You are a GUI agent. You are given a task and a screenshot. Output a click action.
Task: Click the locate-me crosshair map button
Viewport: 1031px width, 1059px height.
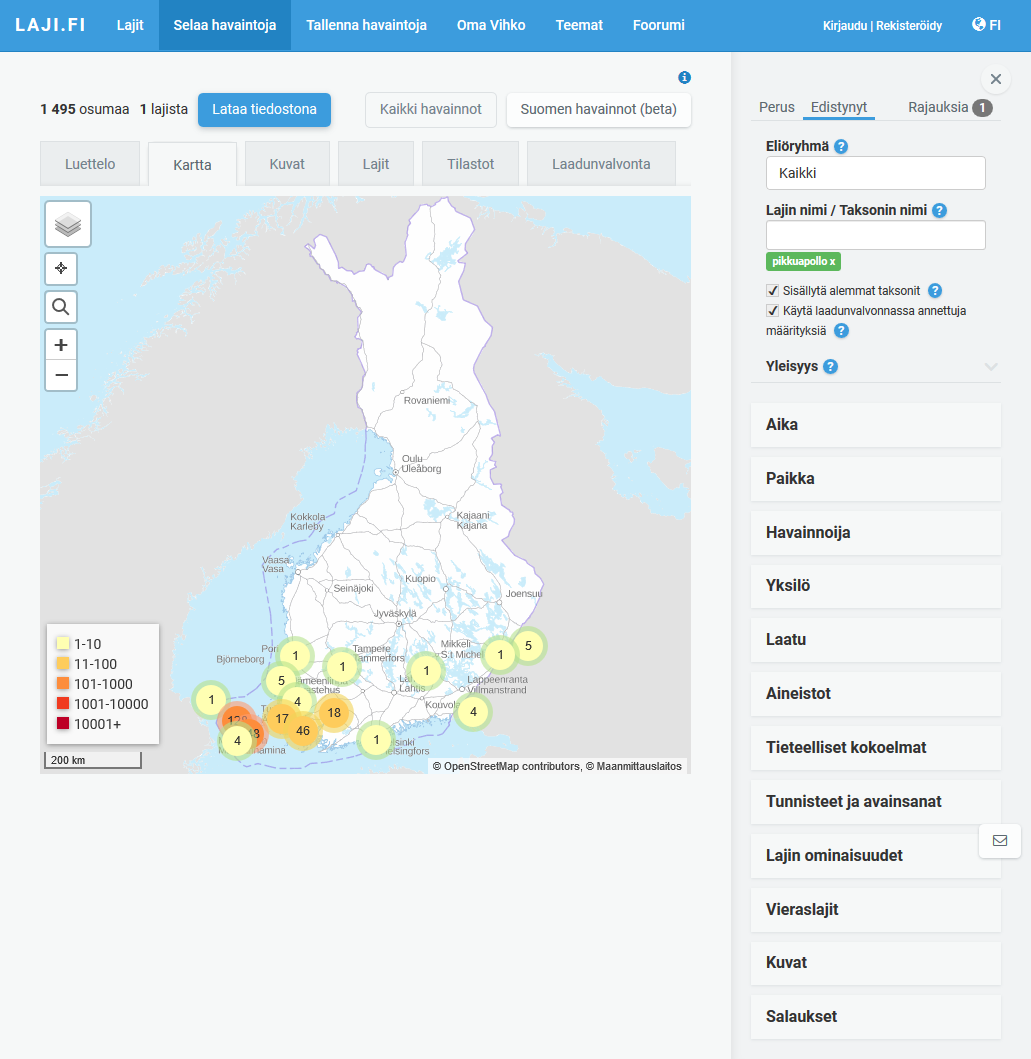click(x=61, y=269)
